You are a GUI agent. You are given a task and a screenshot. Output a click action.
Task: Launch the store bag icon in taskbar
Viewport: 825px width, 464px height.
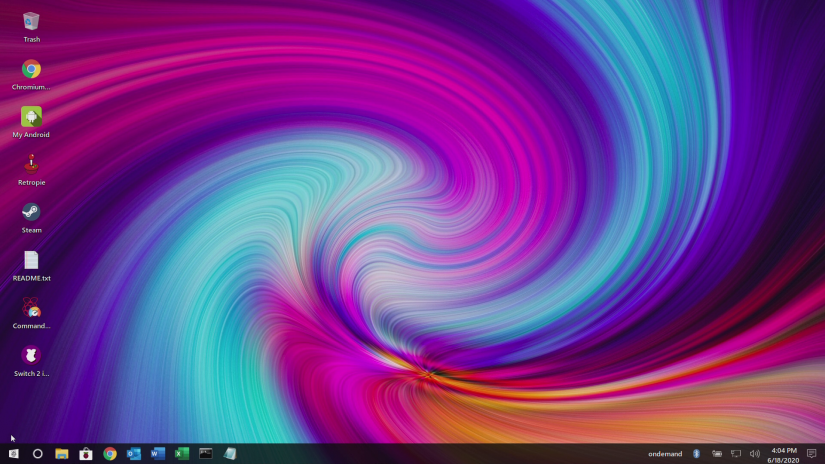click(x=86, y=454)
